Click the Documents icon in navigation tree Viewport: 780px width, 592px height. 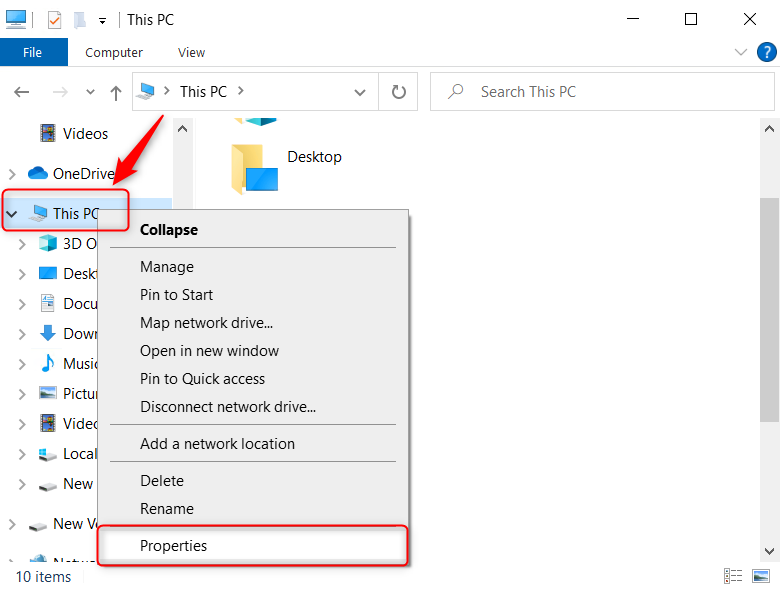[x=48, y=303]
